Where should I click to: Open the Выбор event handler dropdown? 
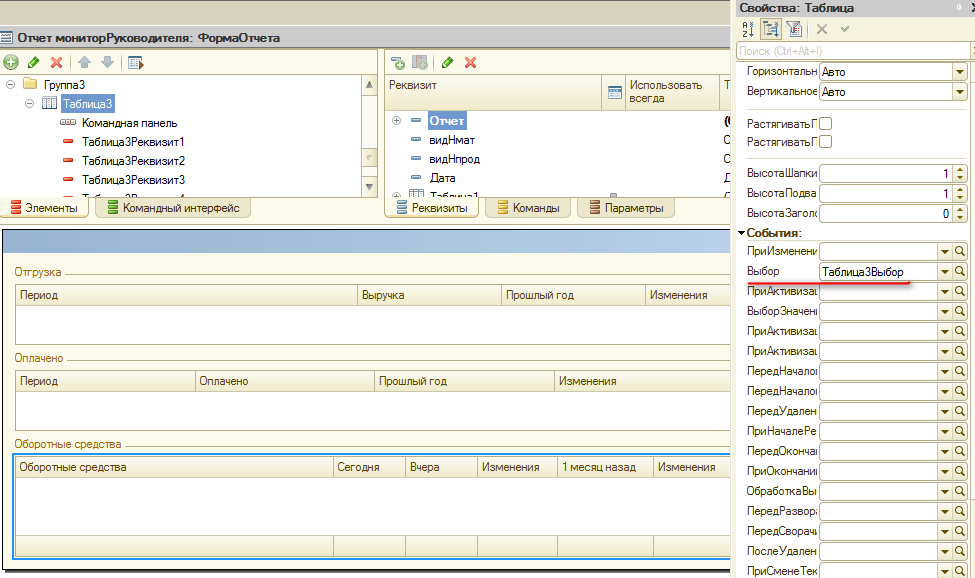[943, 272]
